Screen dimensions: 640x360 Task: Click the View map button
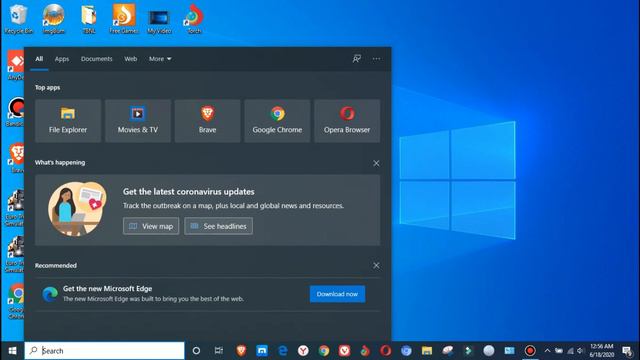pyautogui.click(x=151, y=226)
